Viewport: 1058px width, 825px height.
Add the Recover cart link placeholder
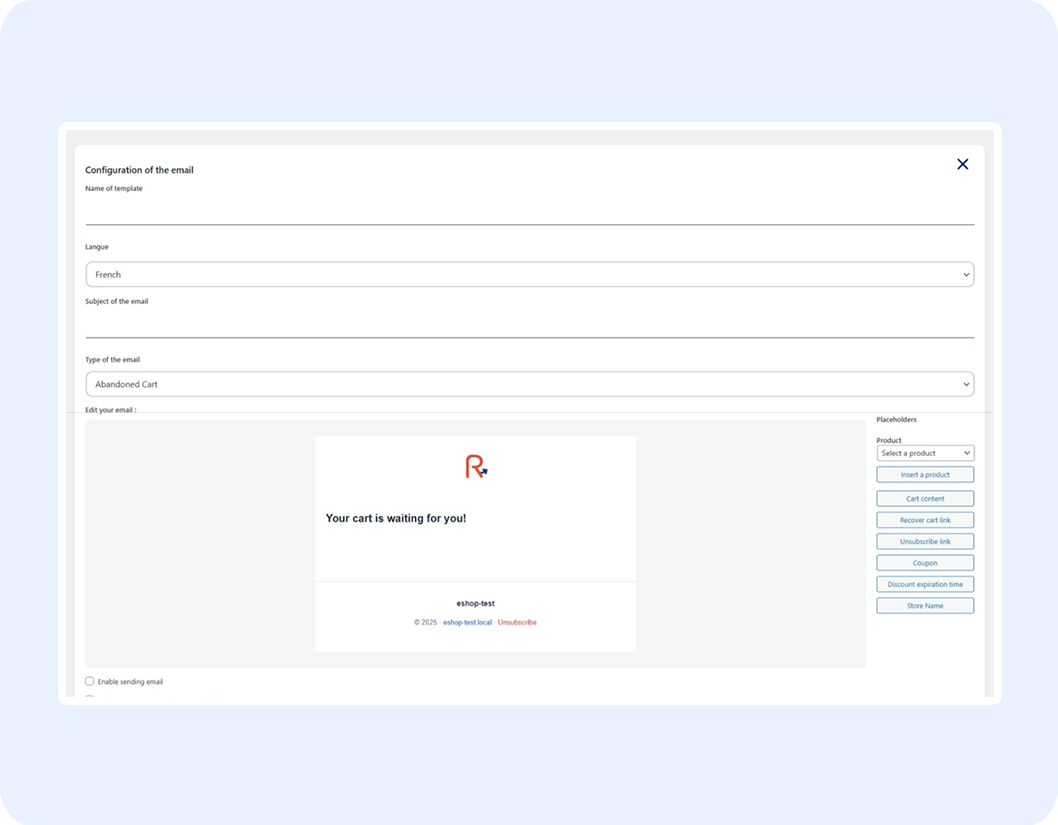tap(925, 520)
